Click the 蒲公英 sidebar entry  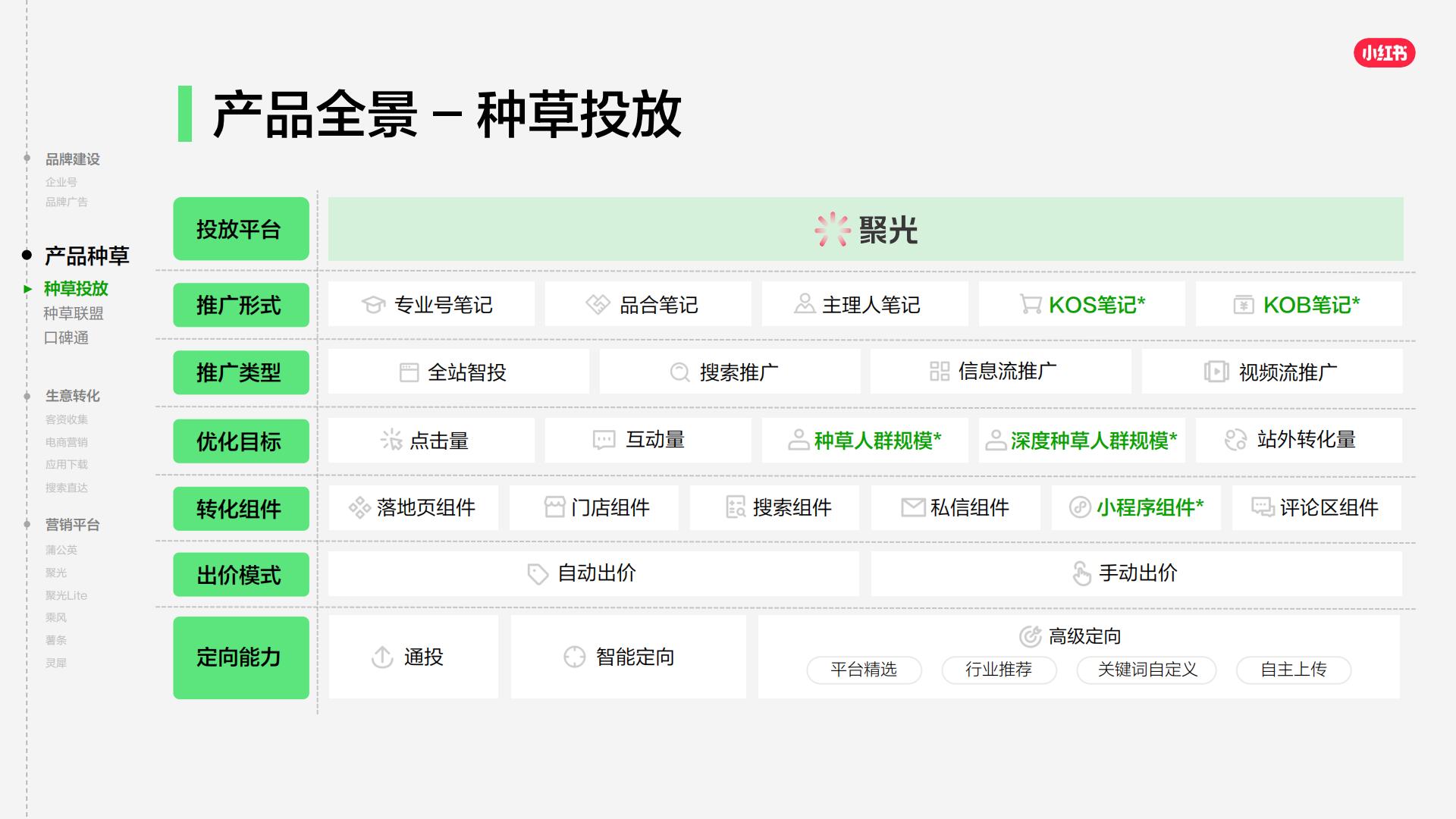[61, 550]
